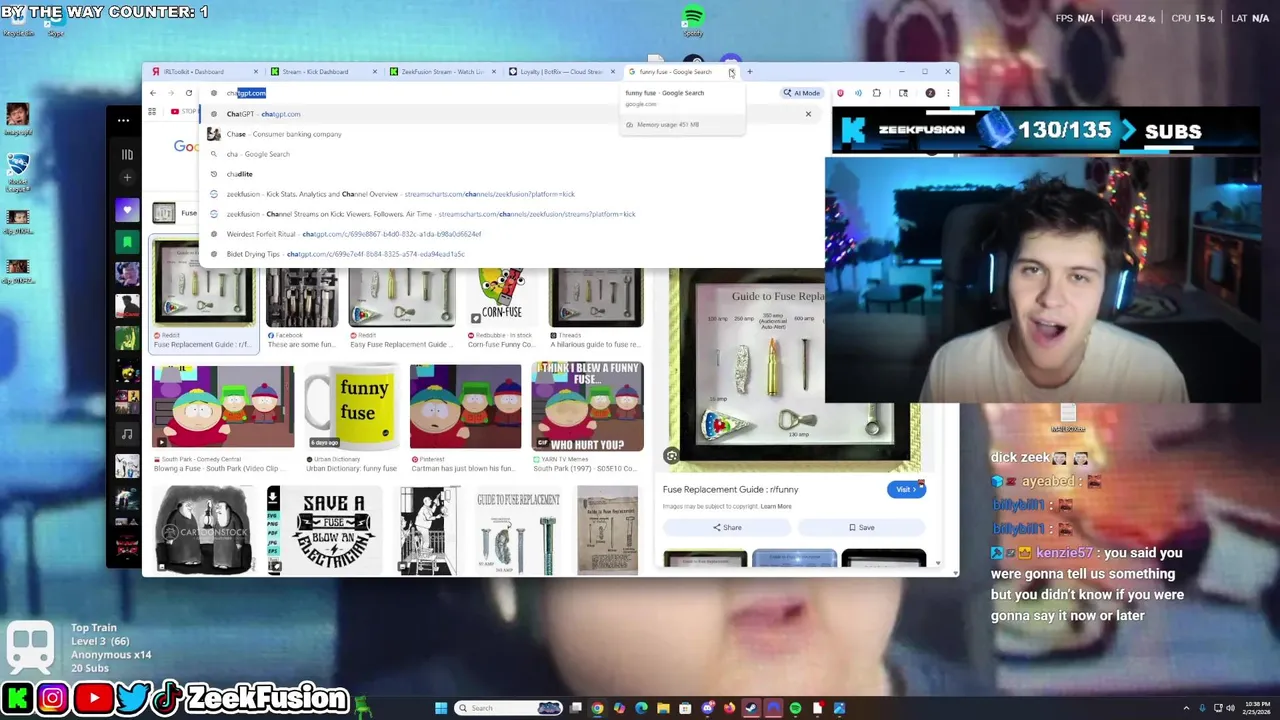Open the browser extensions puzzle icon

coord(877,93)
